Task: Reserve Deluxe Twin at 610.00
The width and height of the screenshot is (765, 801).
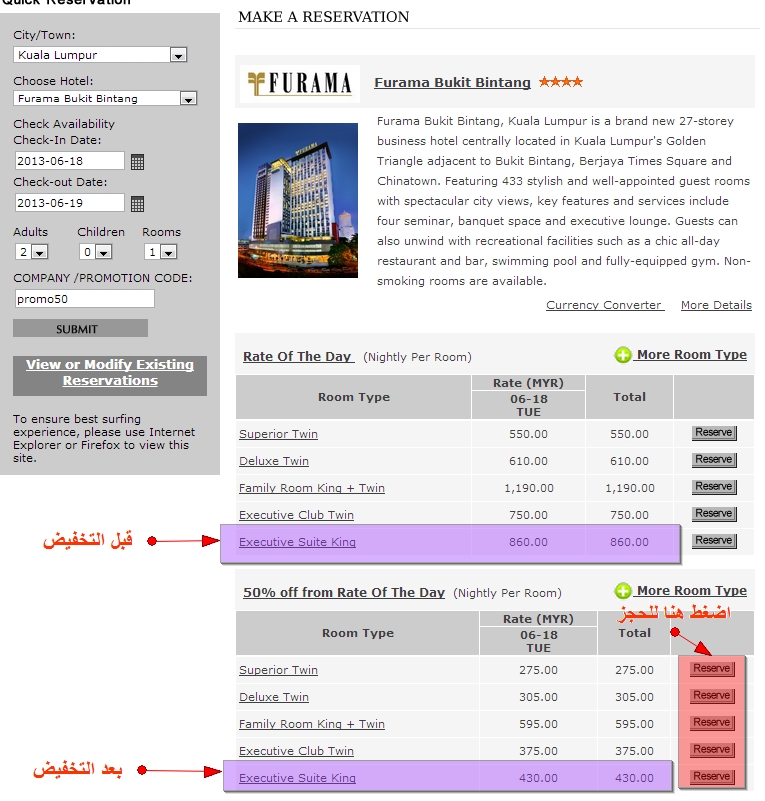Action: pos(714,460)
